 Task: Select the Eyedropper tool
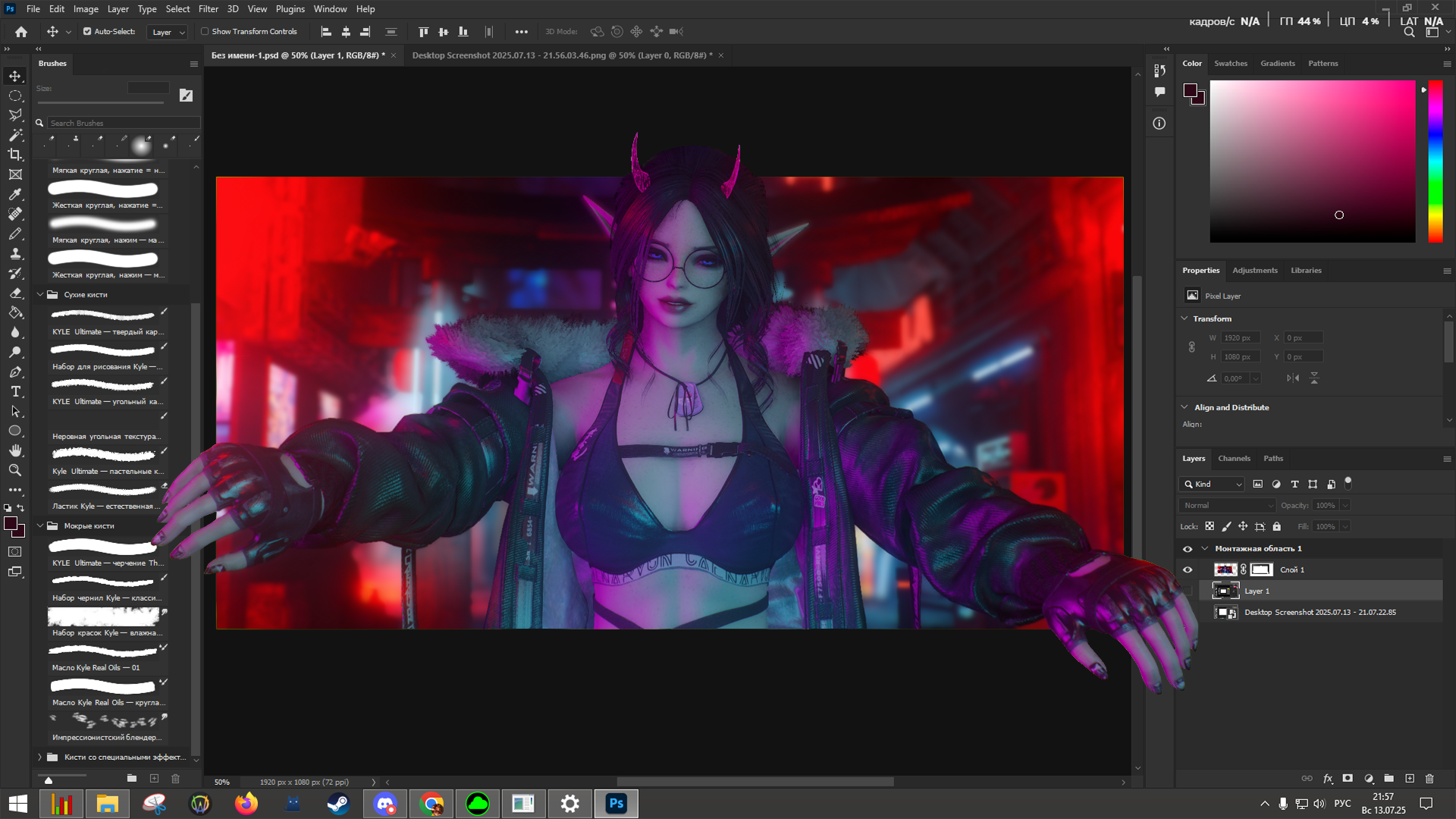tap(15, 194)
